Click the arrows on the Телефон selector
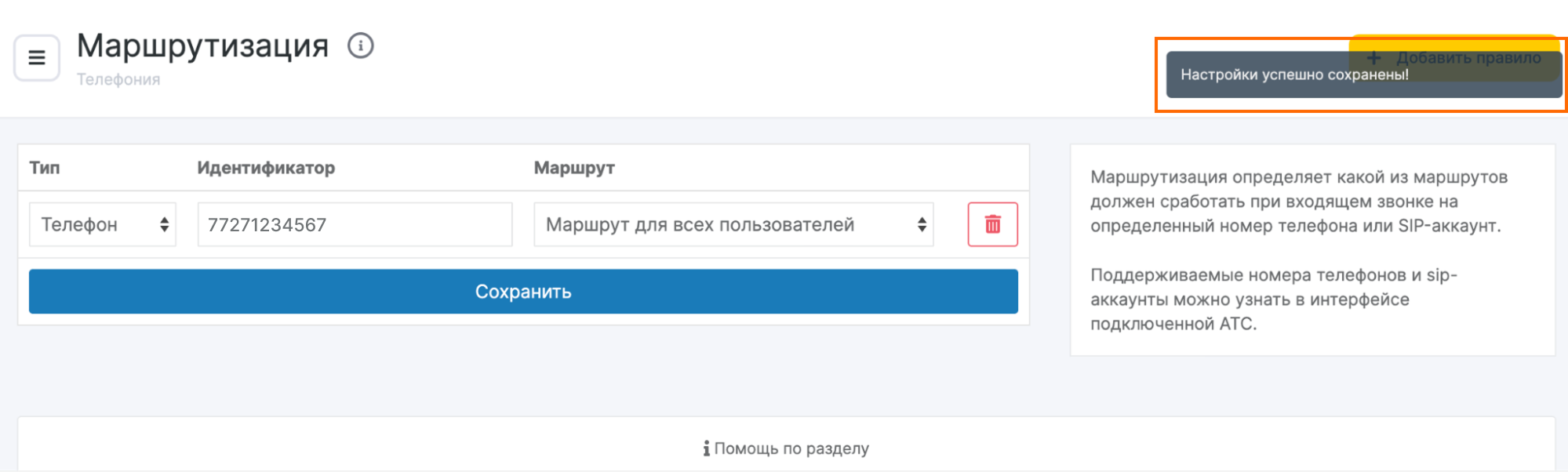The image size is (1568, 472). pyautogui.click(x=164, y=225)
